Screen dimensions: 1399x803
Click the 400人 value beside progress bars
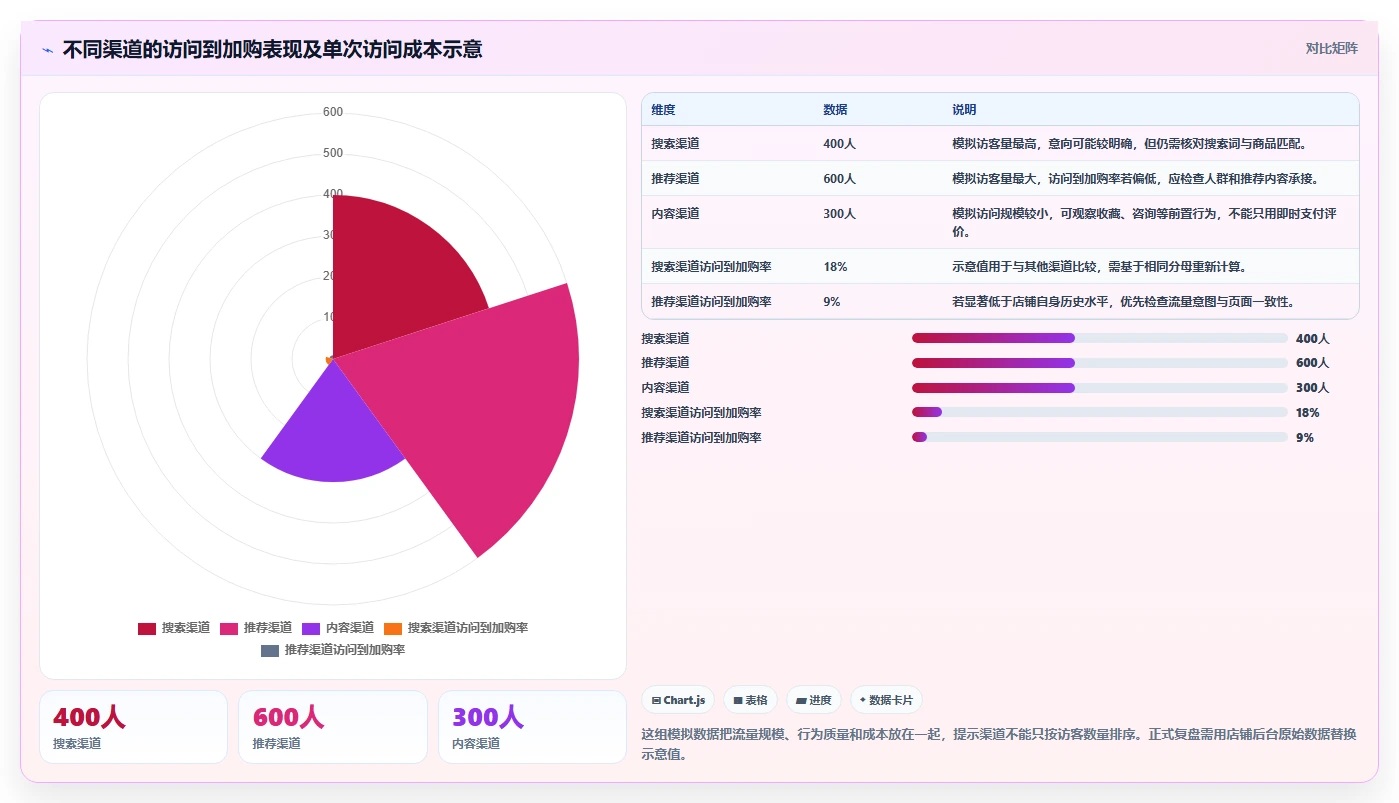click(x=1312, y=339)
